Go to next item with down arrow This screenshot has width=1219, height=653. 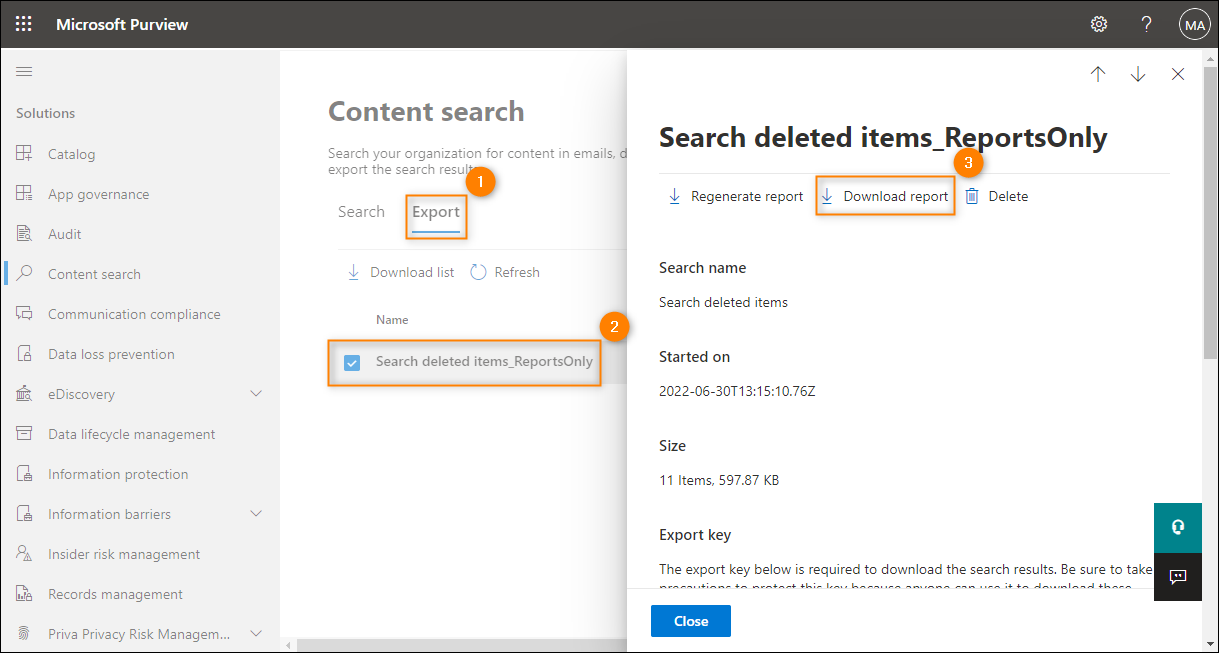coord(1138,74)
